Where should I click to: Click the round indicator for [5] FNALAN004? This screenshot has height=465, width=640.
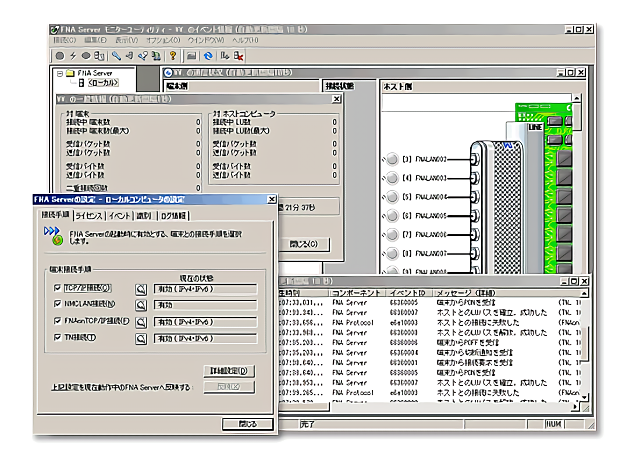392,197
